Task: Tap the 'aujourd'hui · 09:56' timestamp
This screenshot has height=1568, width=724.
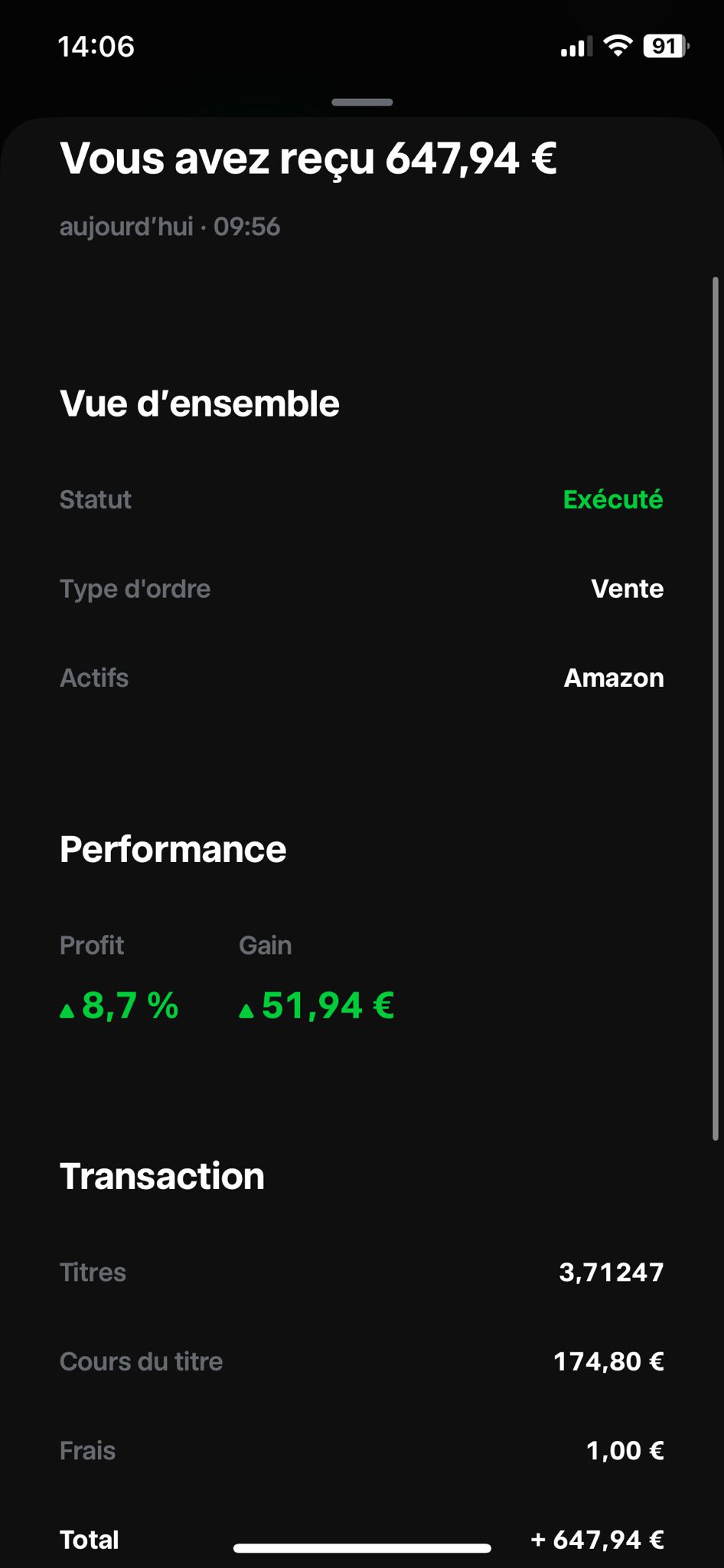Action: tap(170, 227)
